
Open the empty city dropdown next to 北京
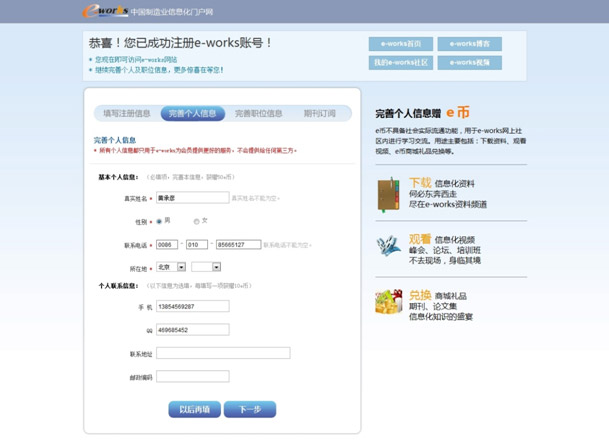click(206, 267)
